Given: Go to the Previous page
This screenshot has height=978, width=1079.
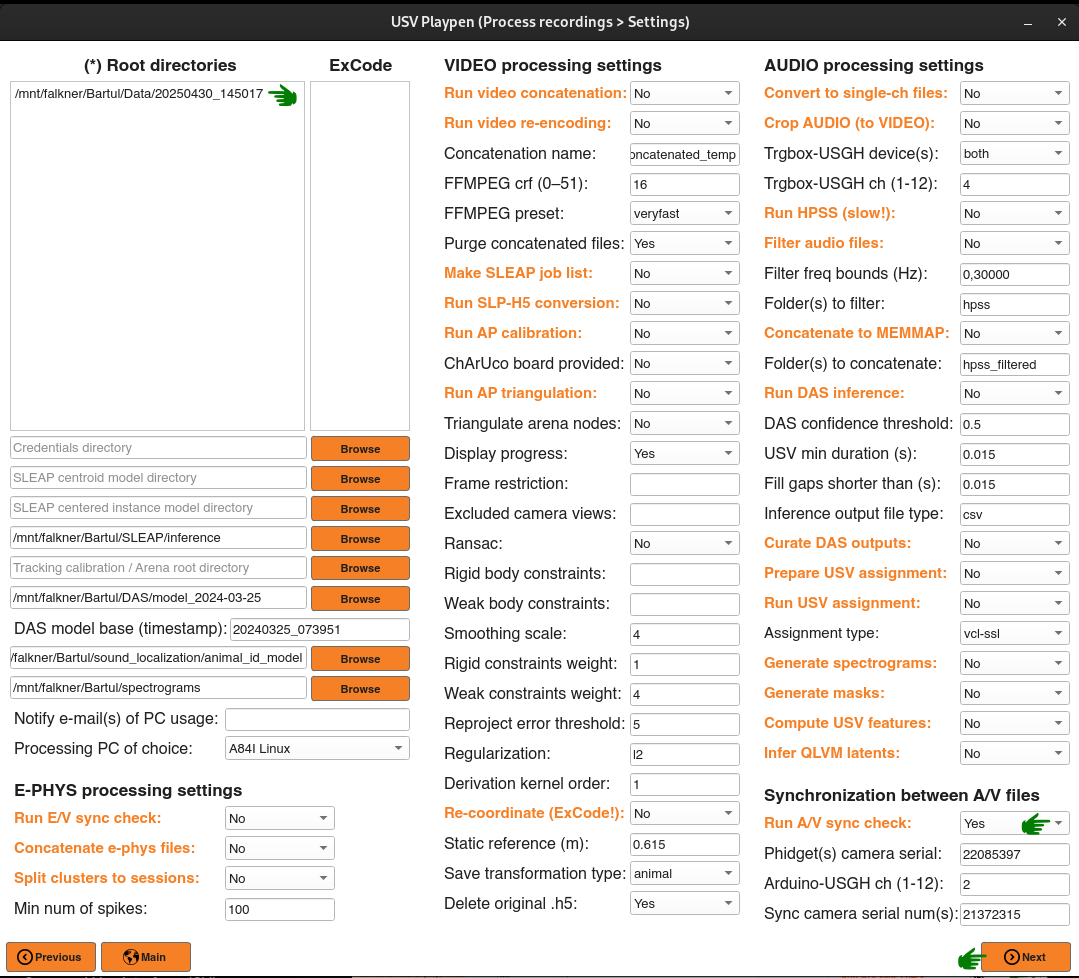Looking at the screenshot, I should coord(51,957).
